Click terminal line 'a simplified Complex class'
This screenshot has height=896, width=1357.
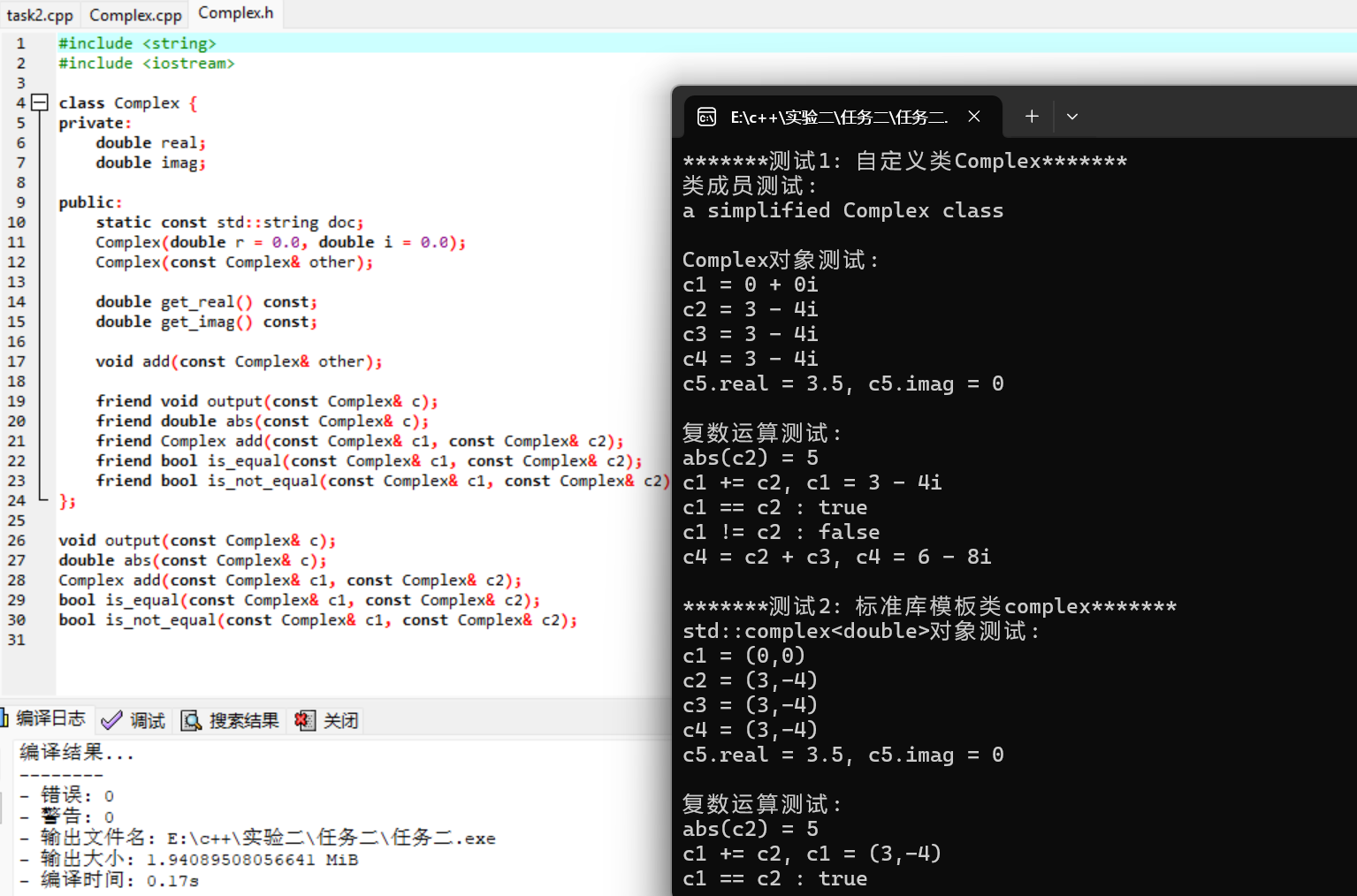[843, 210]
